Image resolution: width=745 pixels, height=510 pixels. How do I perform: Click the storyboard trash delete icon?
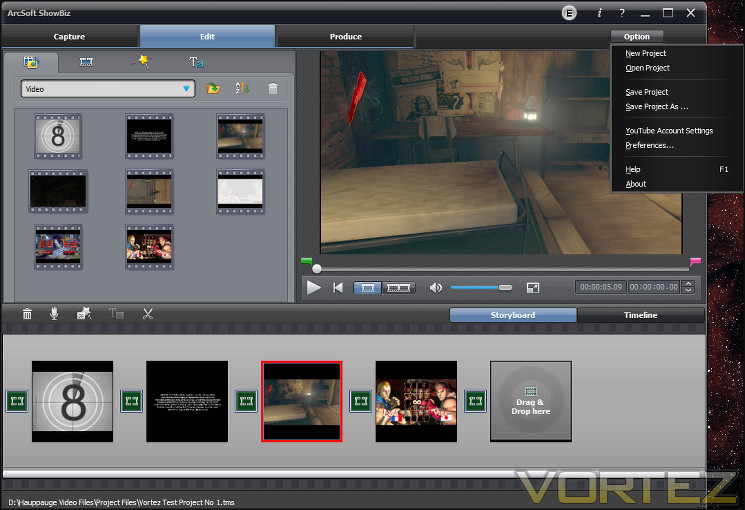27,314
